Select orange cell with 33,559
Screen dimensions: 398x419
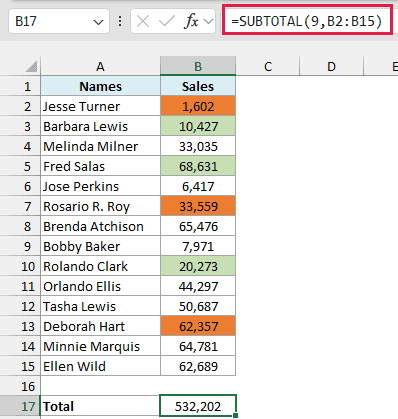point(198,206)
